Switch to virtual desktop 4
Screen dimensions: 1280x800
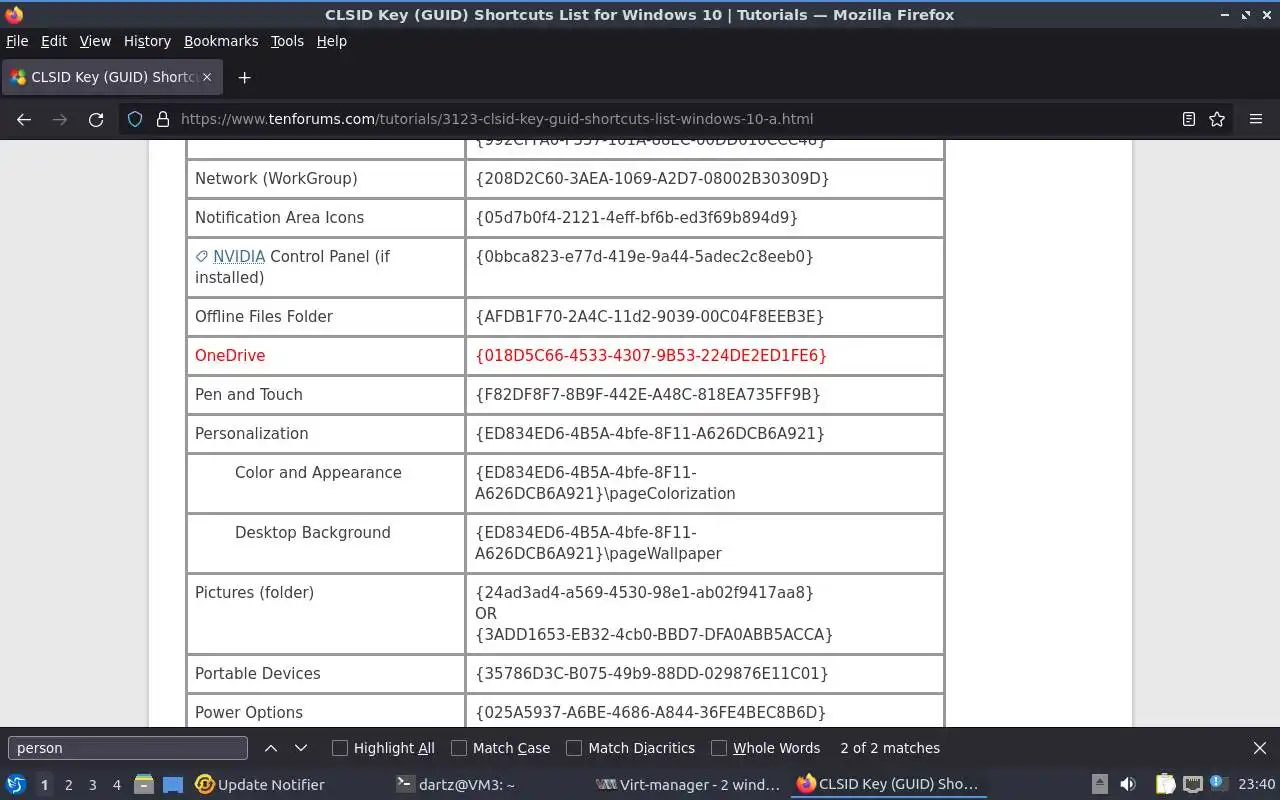(117, 785)
